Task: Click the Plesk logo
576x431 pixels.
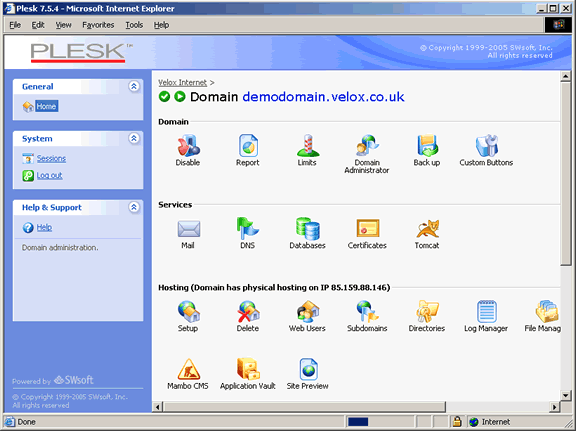Action: [81, 52]
